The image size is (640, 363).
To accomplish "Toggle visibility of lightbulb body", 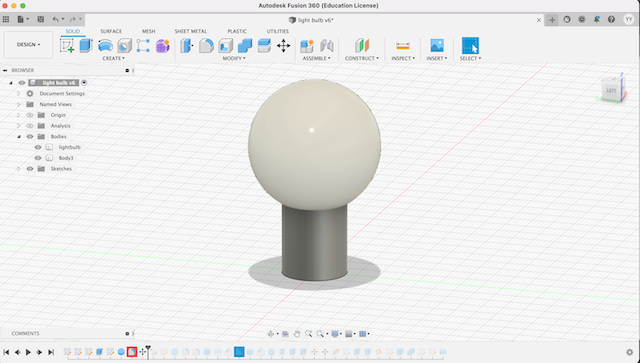I will click(x=38, y=147).
